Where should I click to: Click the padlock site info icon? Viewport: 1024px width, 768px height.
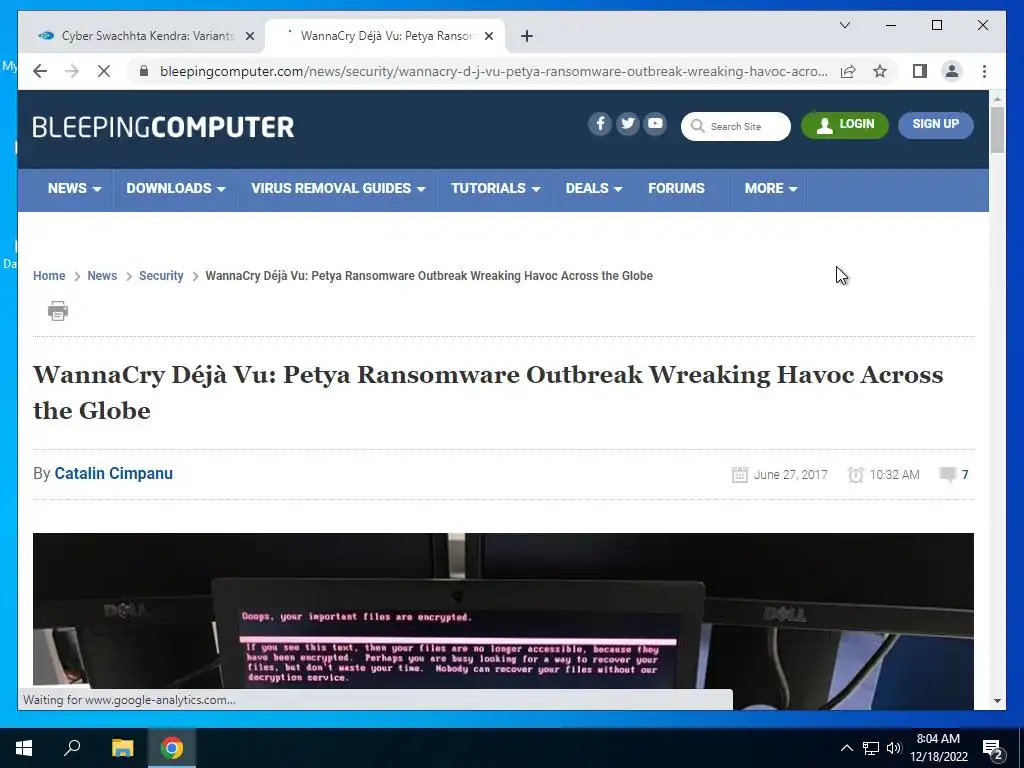click(144, 71)
